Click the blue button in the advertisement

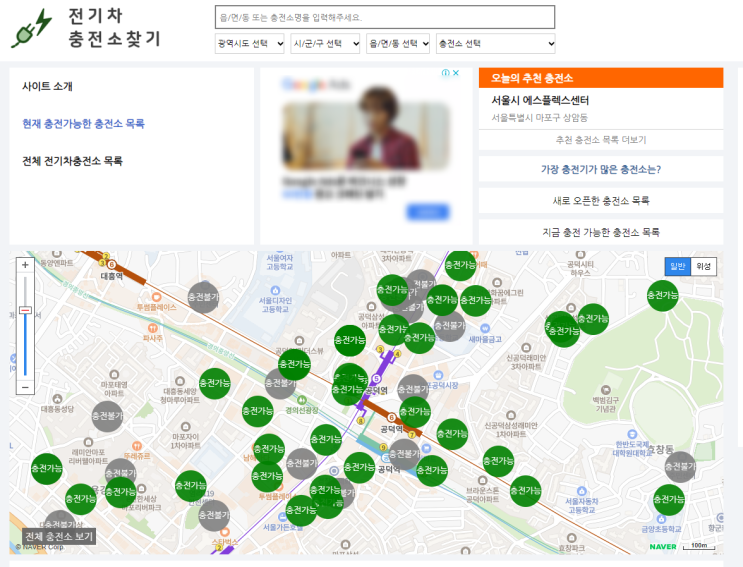[428, 212]
